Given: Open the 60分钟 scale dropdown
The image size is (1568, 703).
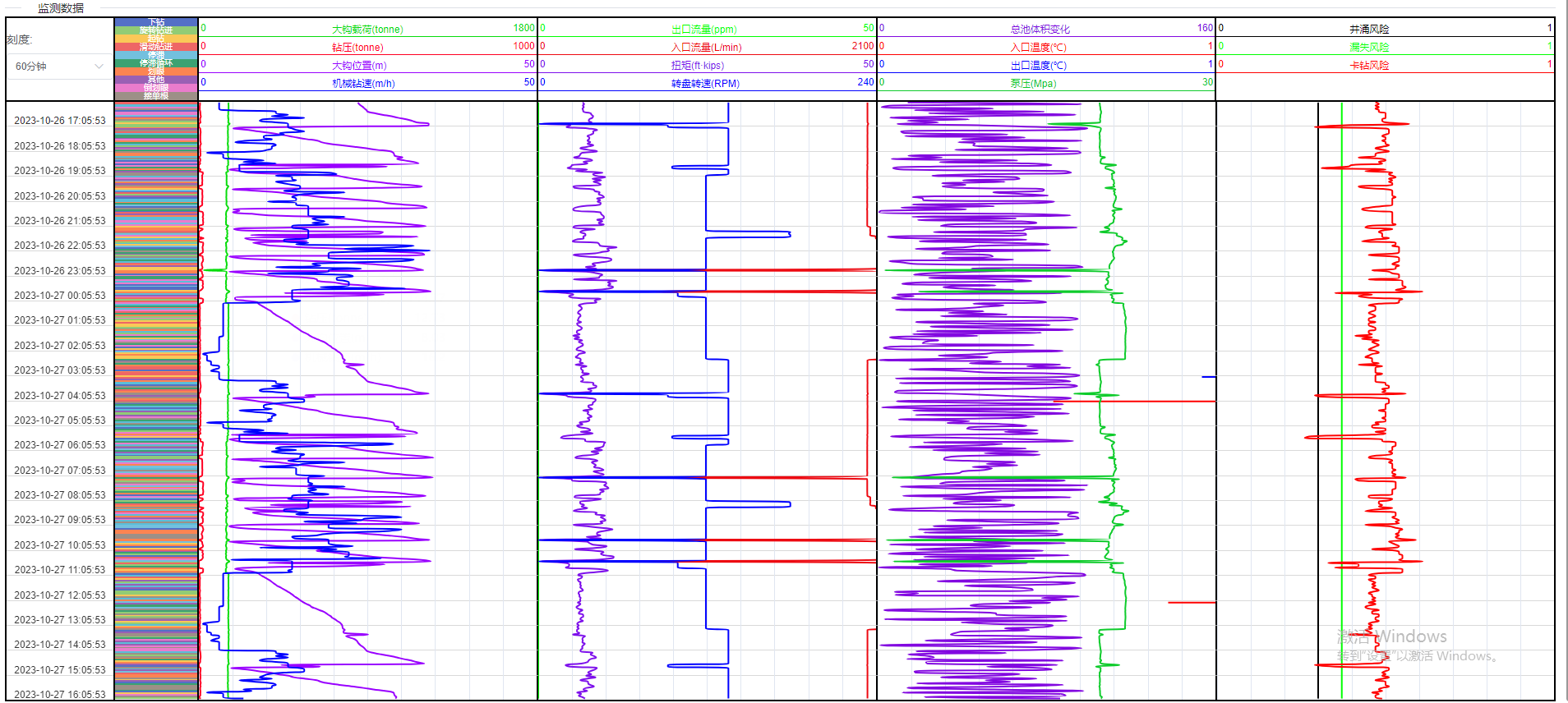Looking at the screenshot, I should pos(58,67).
